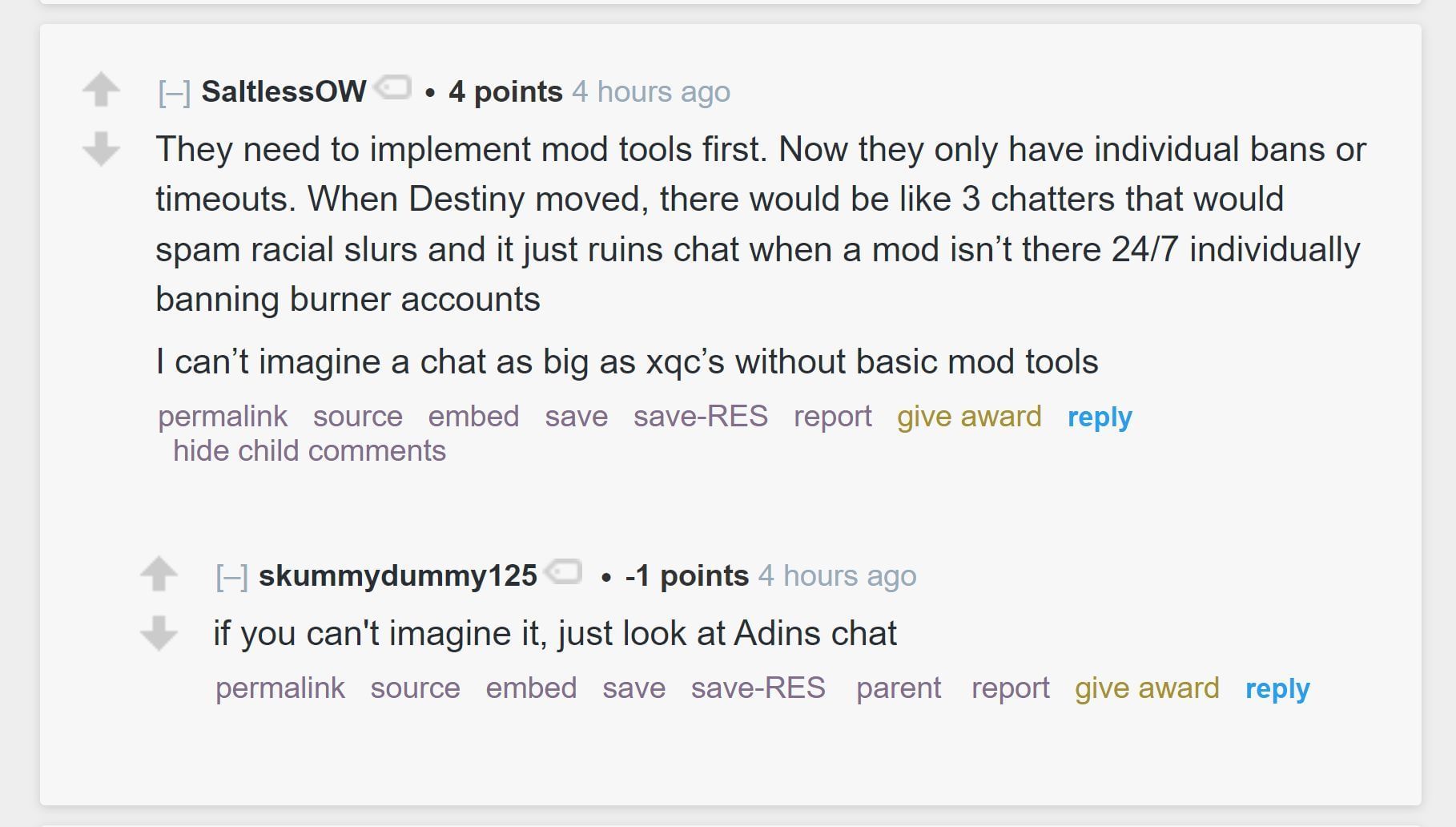Go to parent of skummydummy125's reply

pyautogui.click(x=899, y=688)
